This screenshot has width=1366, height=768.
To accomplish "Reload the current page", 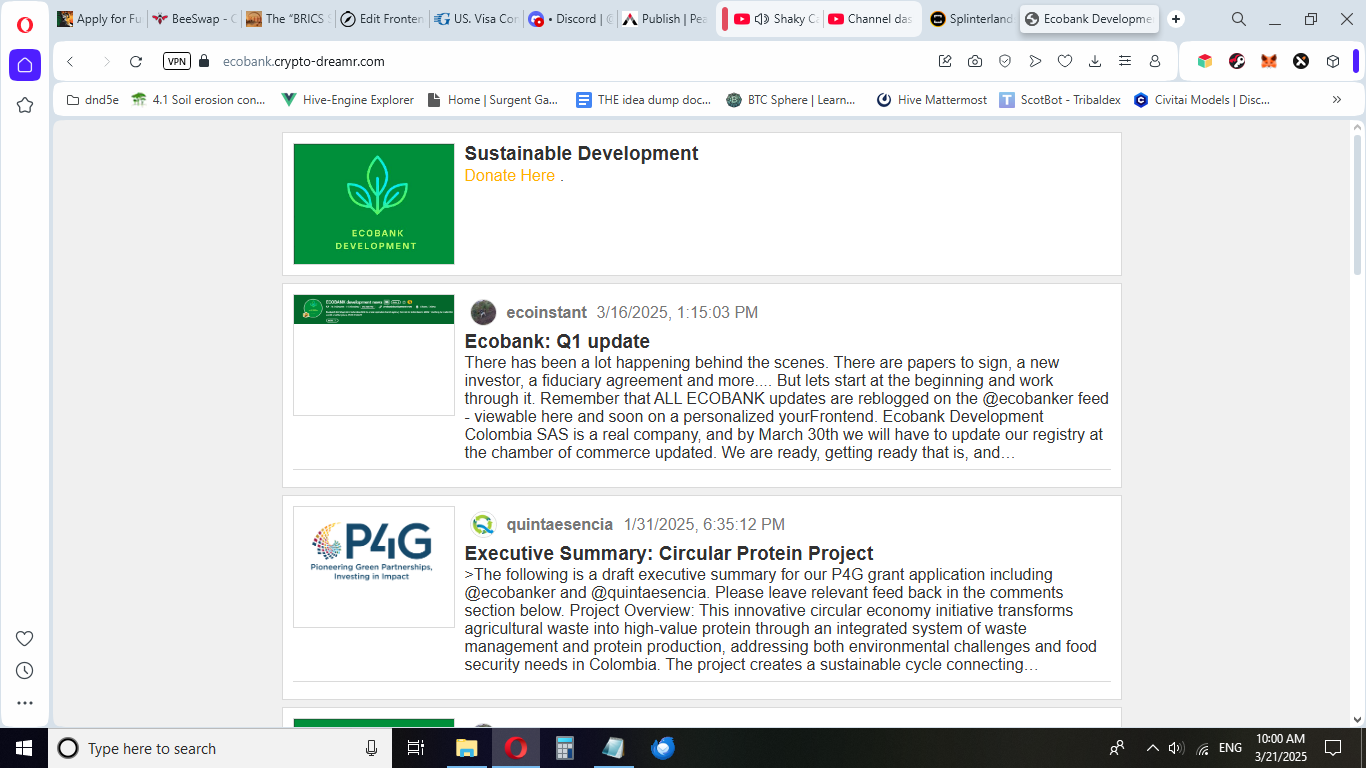I will 136,61.
